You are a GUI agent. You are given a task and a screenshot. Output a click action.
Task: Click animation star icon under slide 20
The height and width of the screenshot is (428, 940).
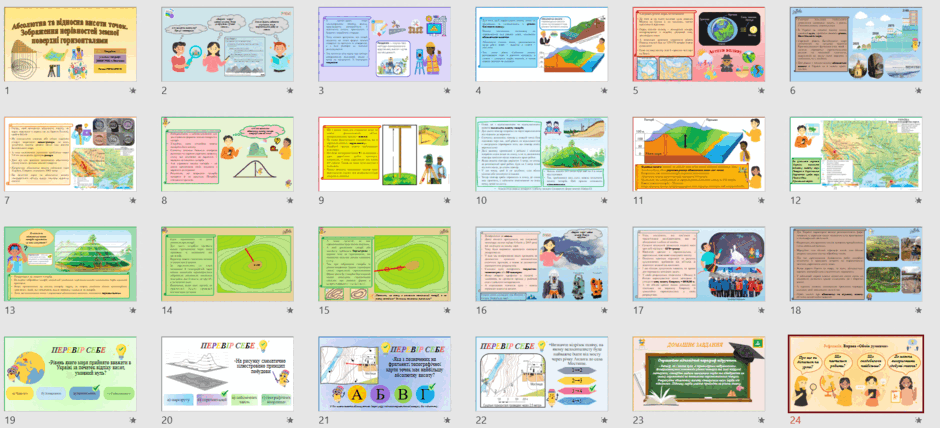290,420
